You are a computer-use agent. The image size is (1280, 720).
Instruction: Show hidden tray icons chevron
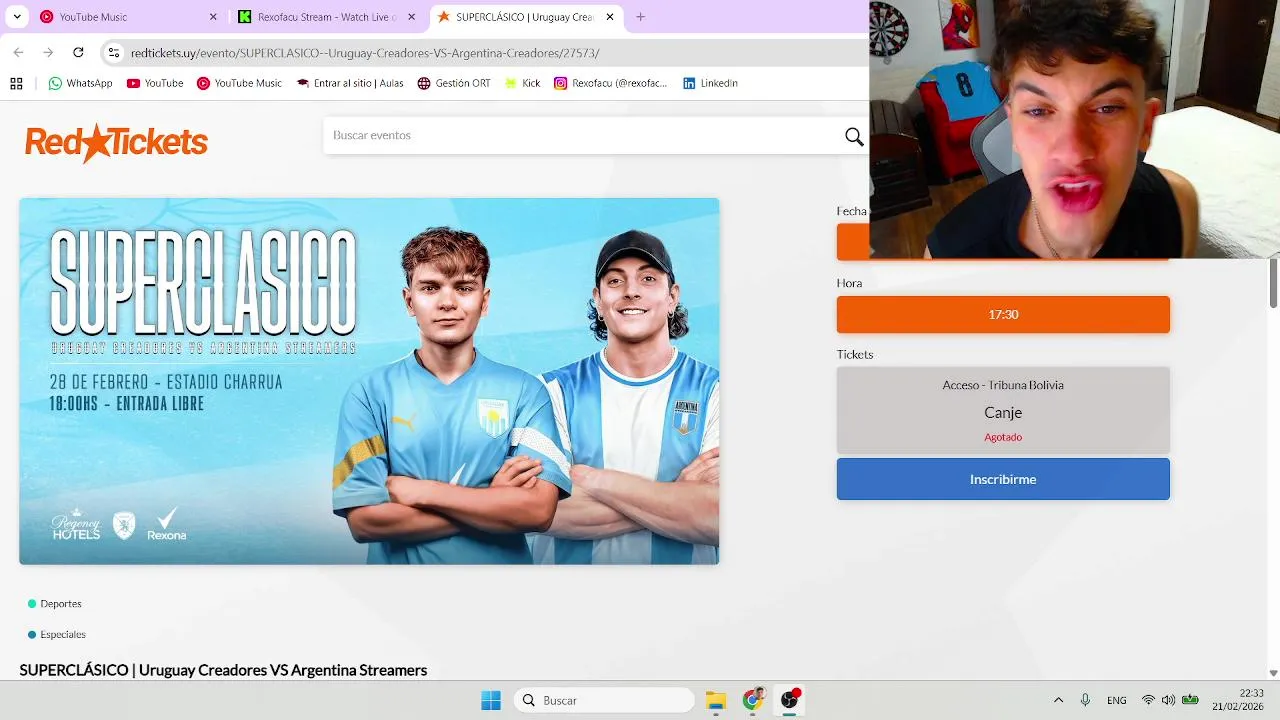[1058, 700]
